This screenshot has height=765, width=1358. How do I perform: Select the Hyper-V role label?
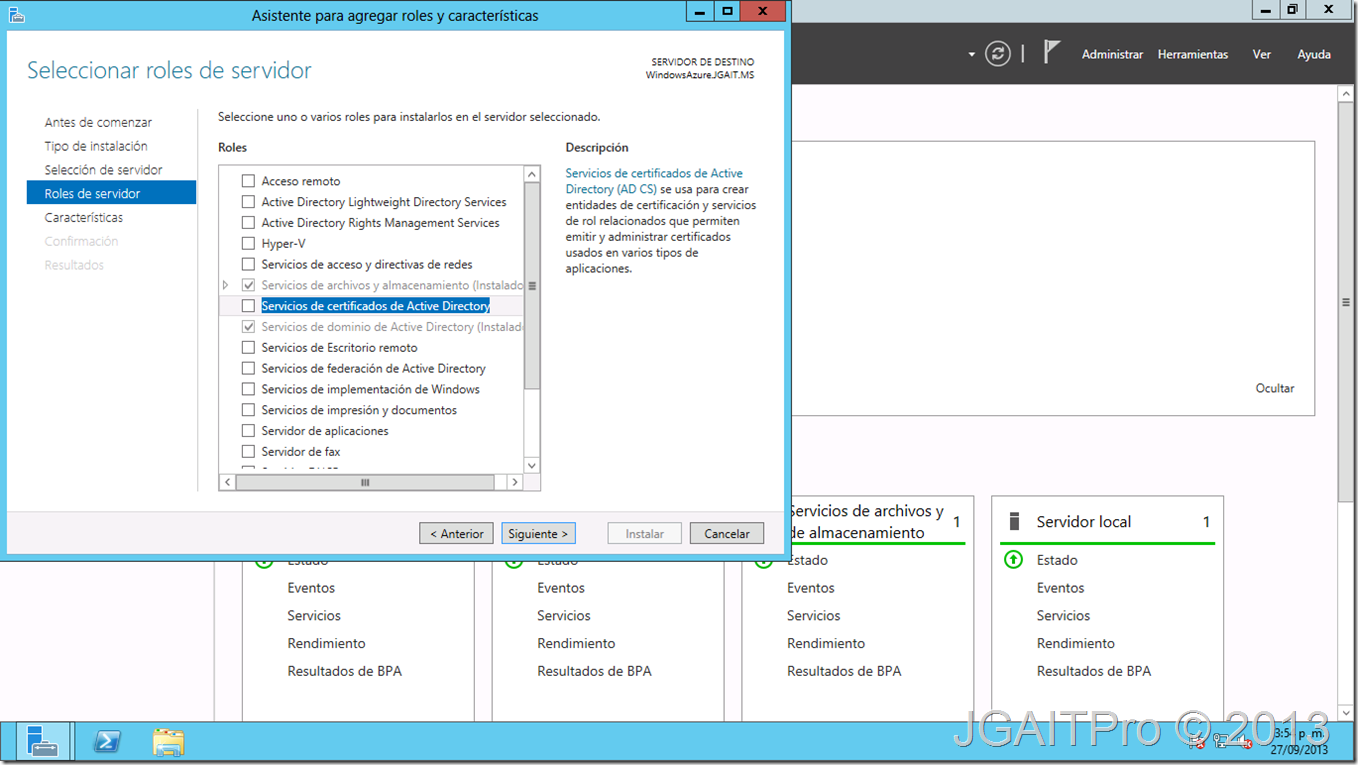pyautogui.click(x=283, y=243)
